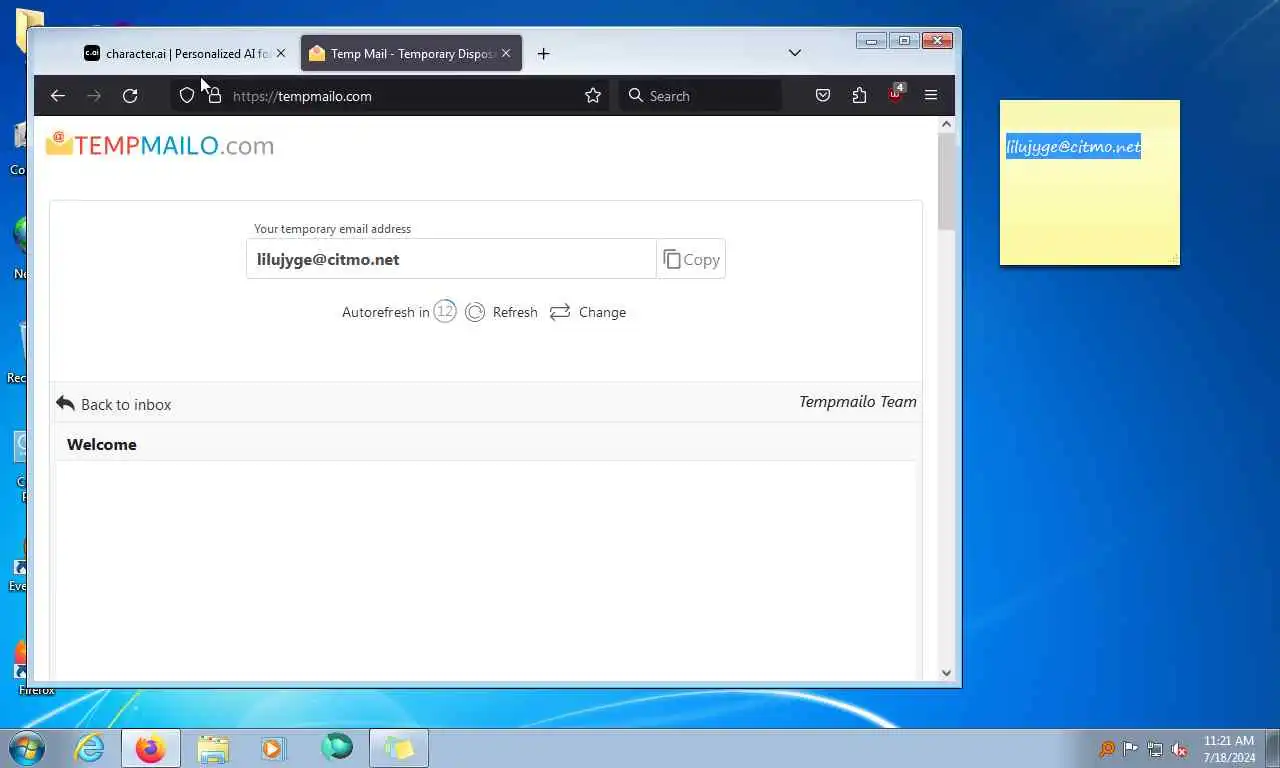1280x768 pixels.
Task: Click the Tempmailo Team sender name
Action: 857,402
